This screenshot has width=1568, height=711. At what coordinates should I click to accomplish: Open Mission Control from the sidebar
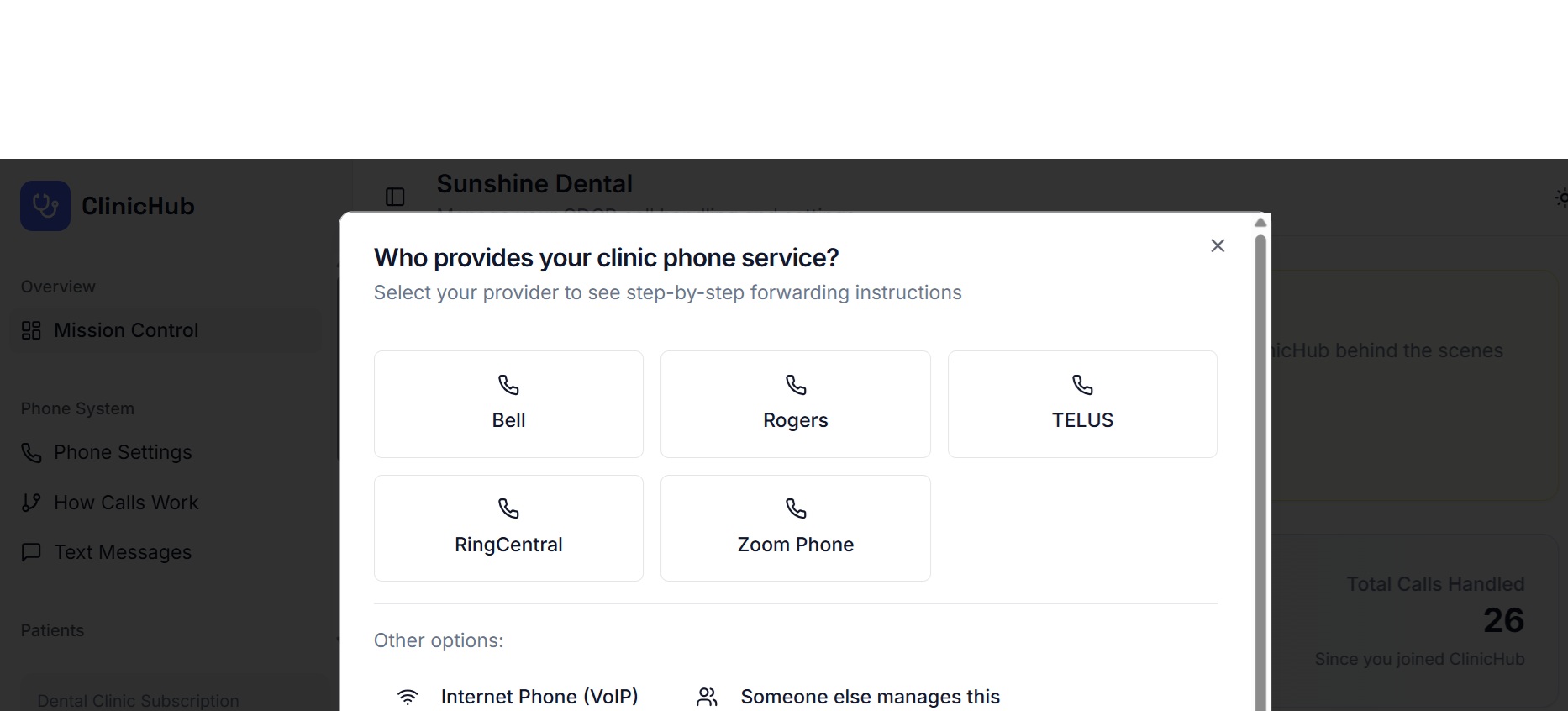click(126, 330)
